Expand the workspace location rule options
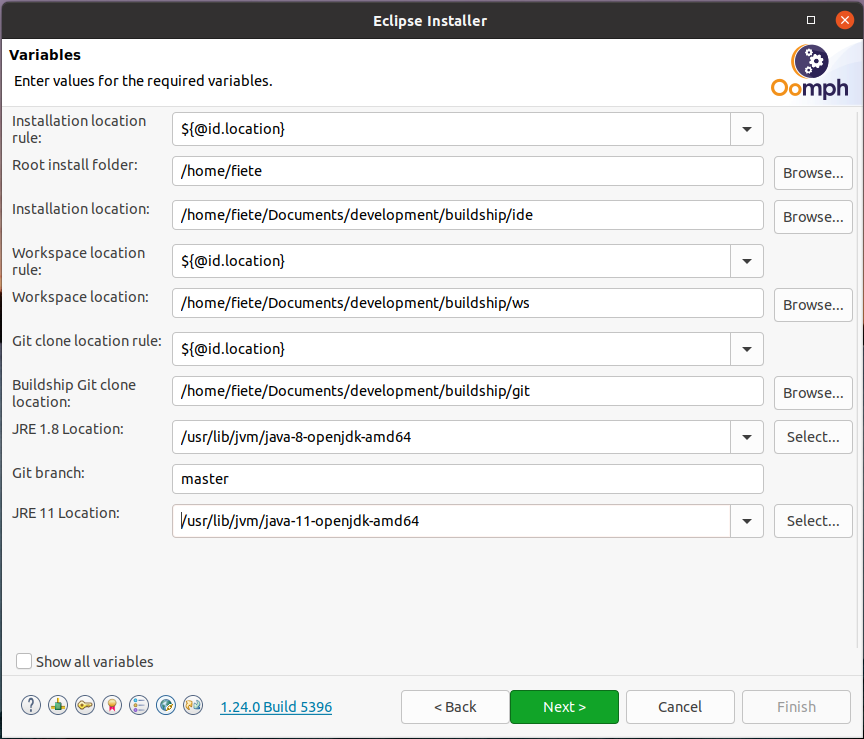864x739 pixels. 746,261
